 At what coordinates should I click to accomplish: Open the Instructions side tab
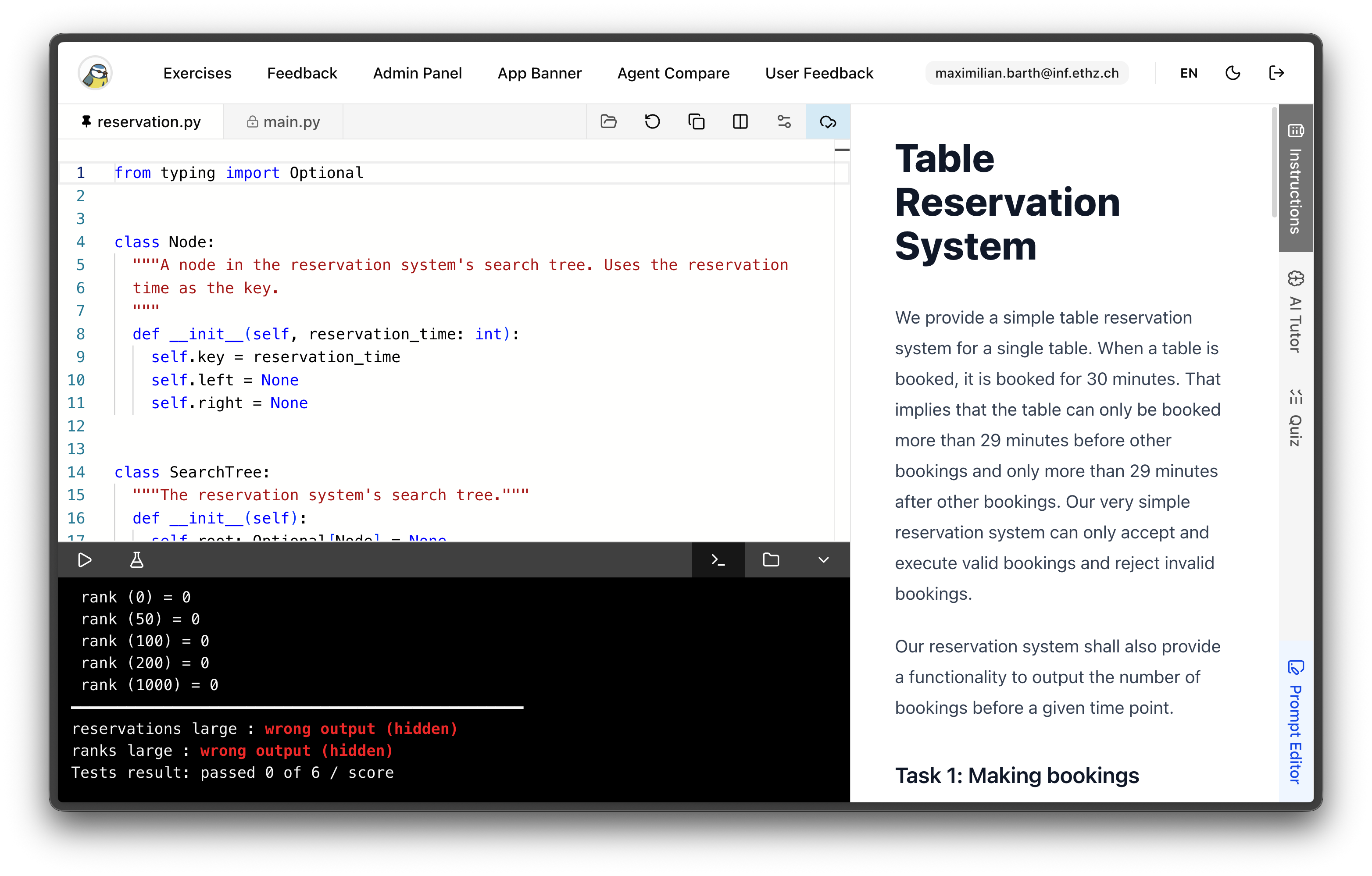click(1296, 178)
